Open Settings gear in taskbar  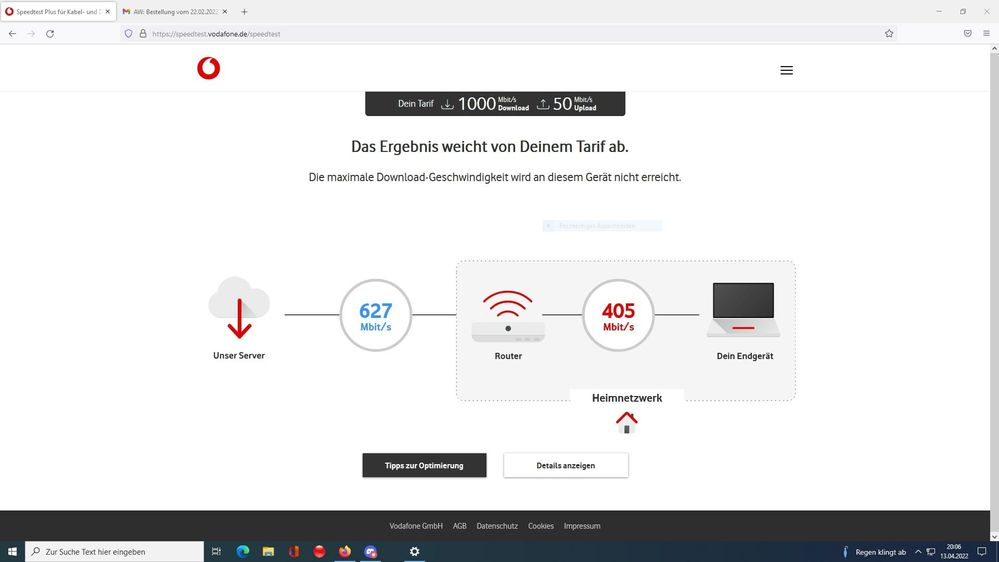coord(414,551)
